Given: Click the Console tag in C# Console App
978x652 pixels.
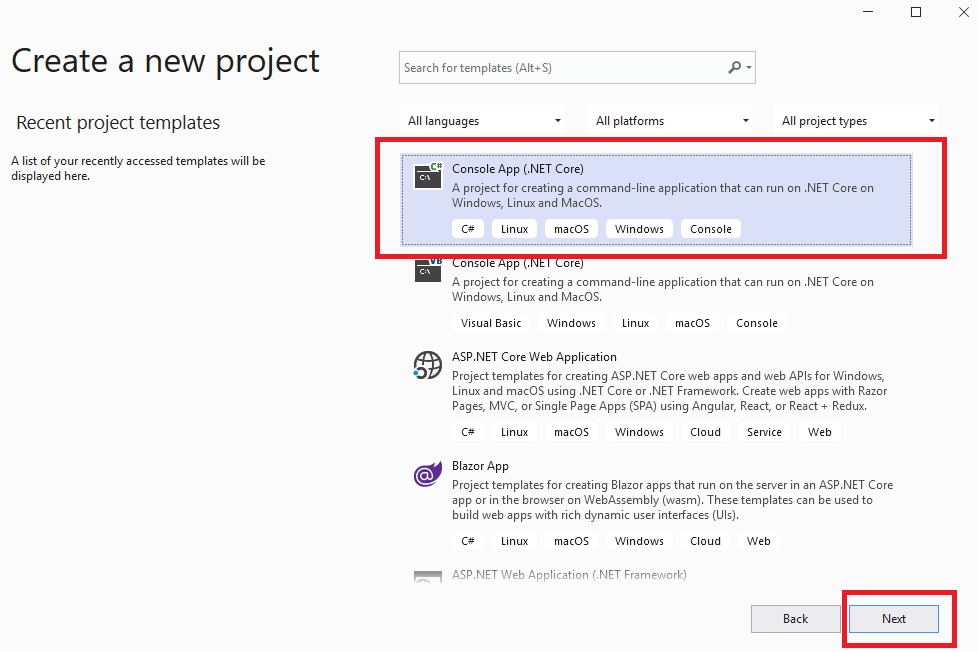Looking at the screenshot, I should pyautogui.click(x=710, y=229).
